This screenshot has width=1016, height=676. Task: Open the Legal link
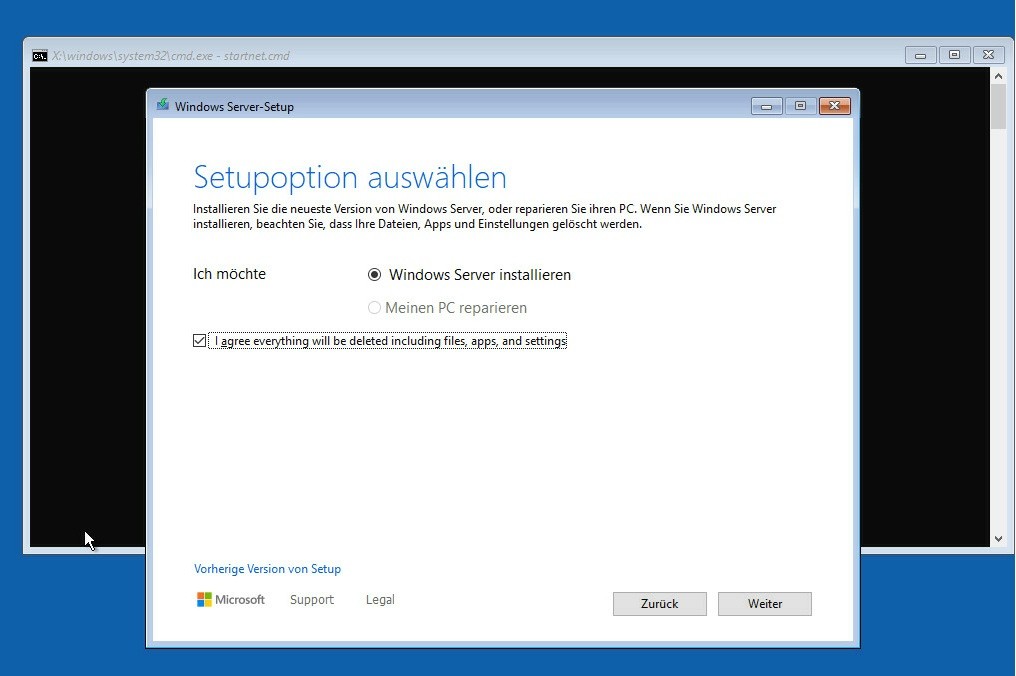click(x=380, y=600)
